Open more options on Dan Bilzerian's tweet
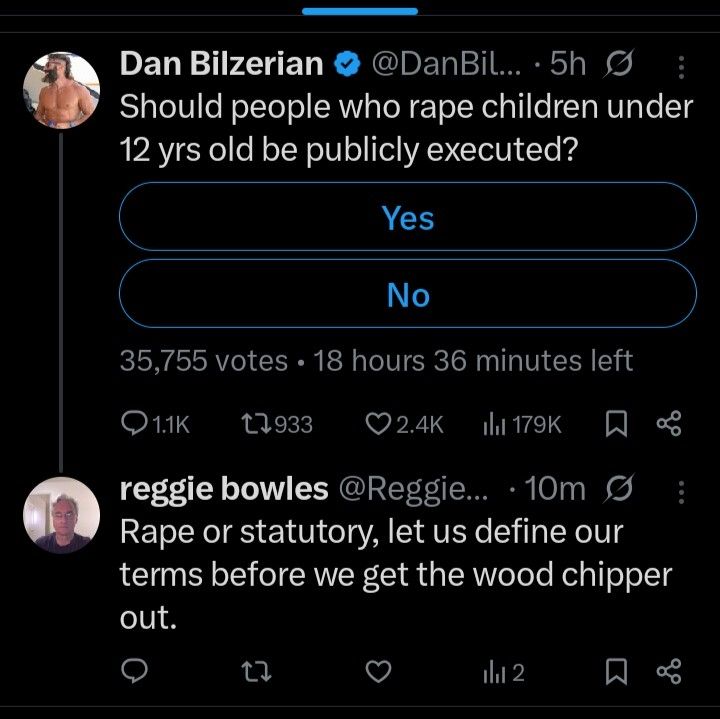The image size is (720, 719). (681, 66)
